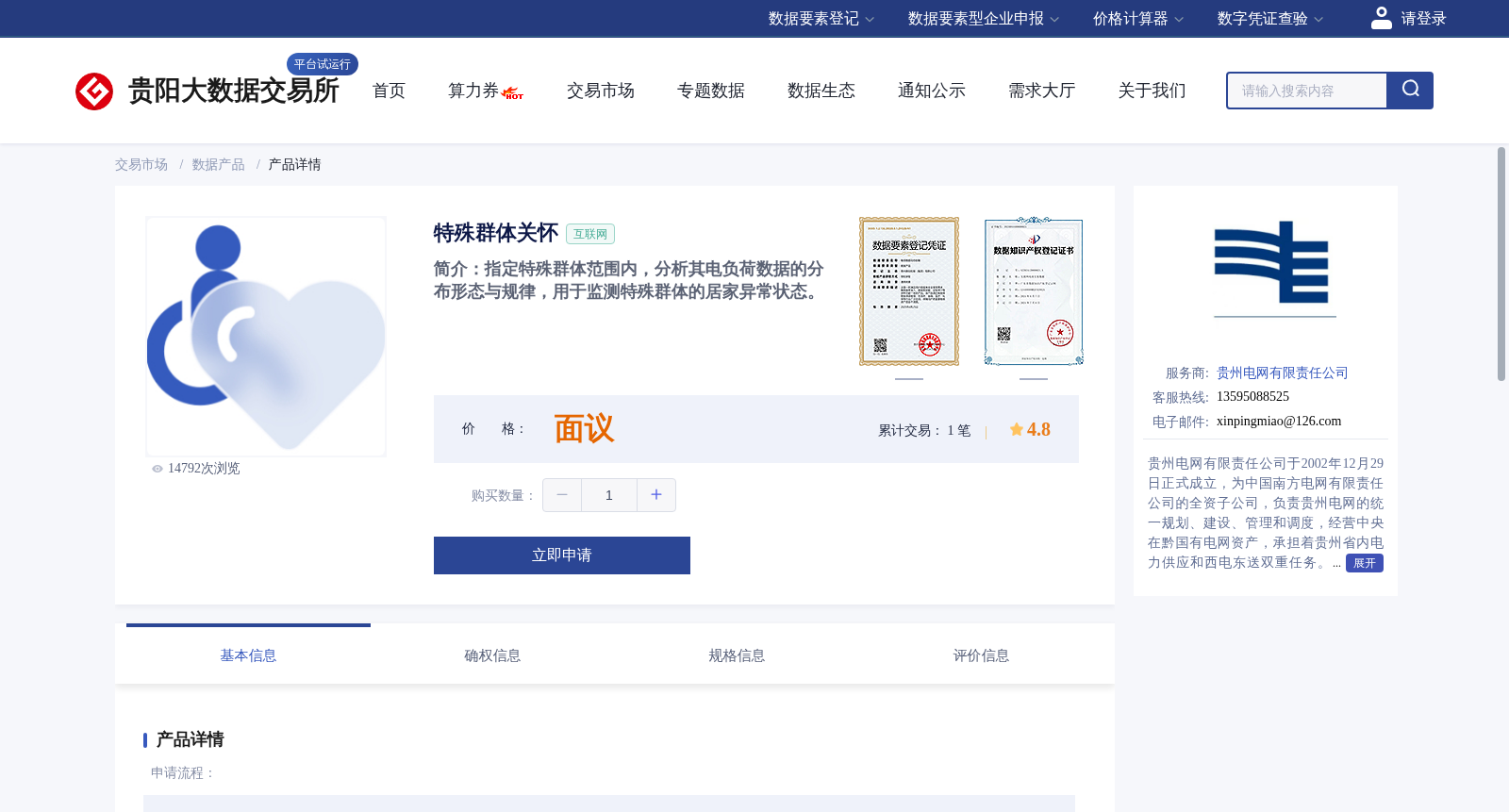The height and width of the screenshot is (812, 1509).
Task: Click the hotline number 13595088525
Action: point(1252,397)
